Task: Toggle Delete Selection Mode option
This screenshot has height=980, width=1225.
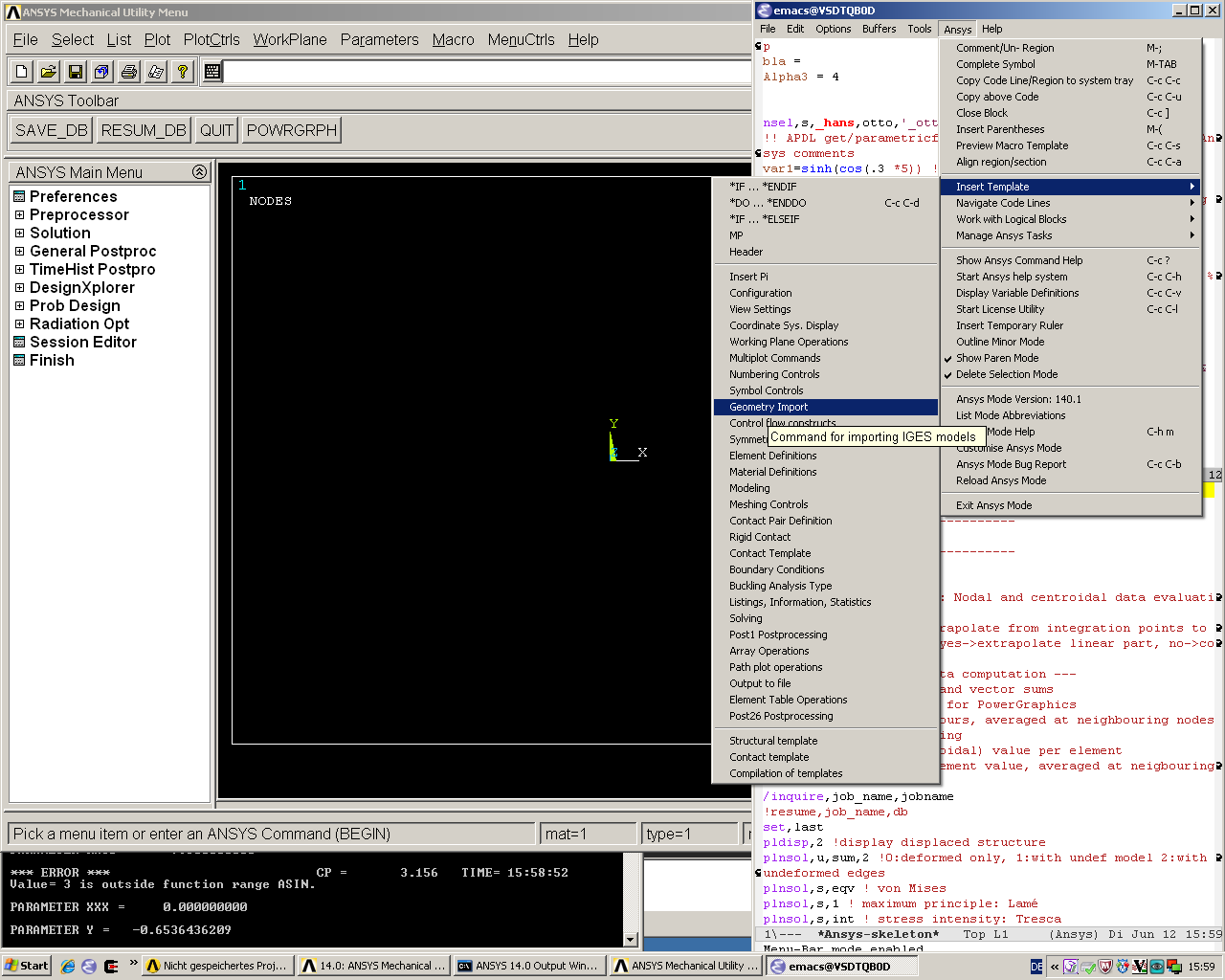Action: tap(1070, 374)
